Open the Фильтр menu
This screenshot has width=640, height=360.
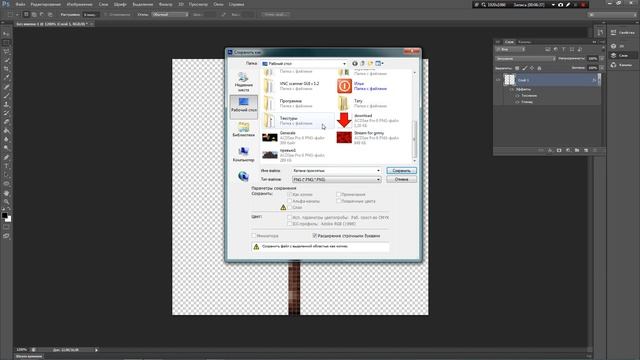tap(165, 4)
